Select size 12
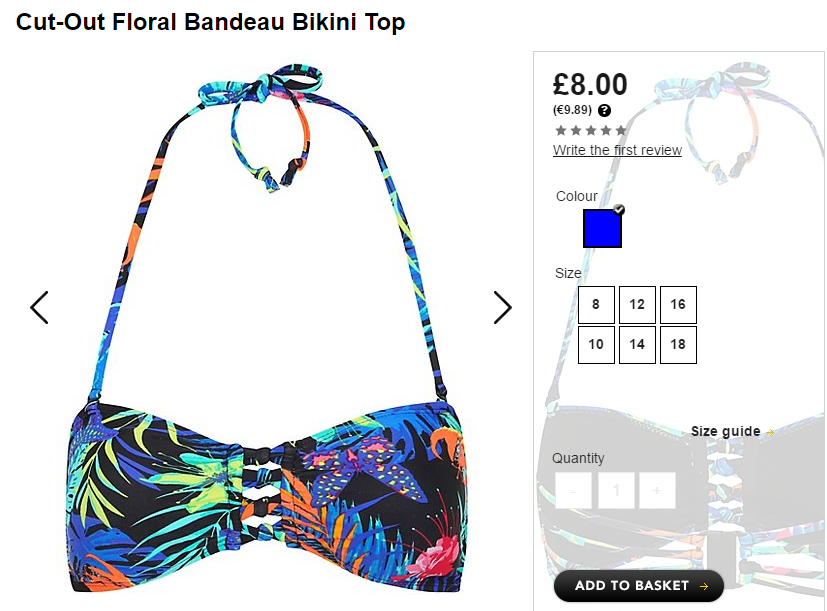This screenshot has height=611, width=827. click(x=637, y=304)
